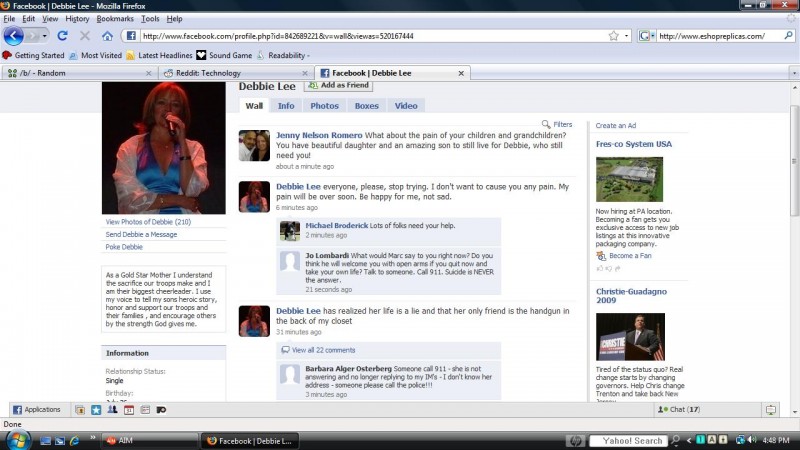Go to the Firefox home page icon

click(107, 36)
